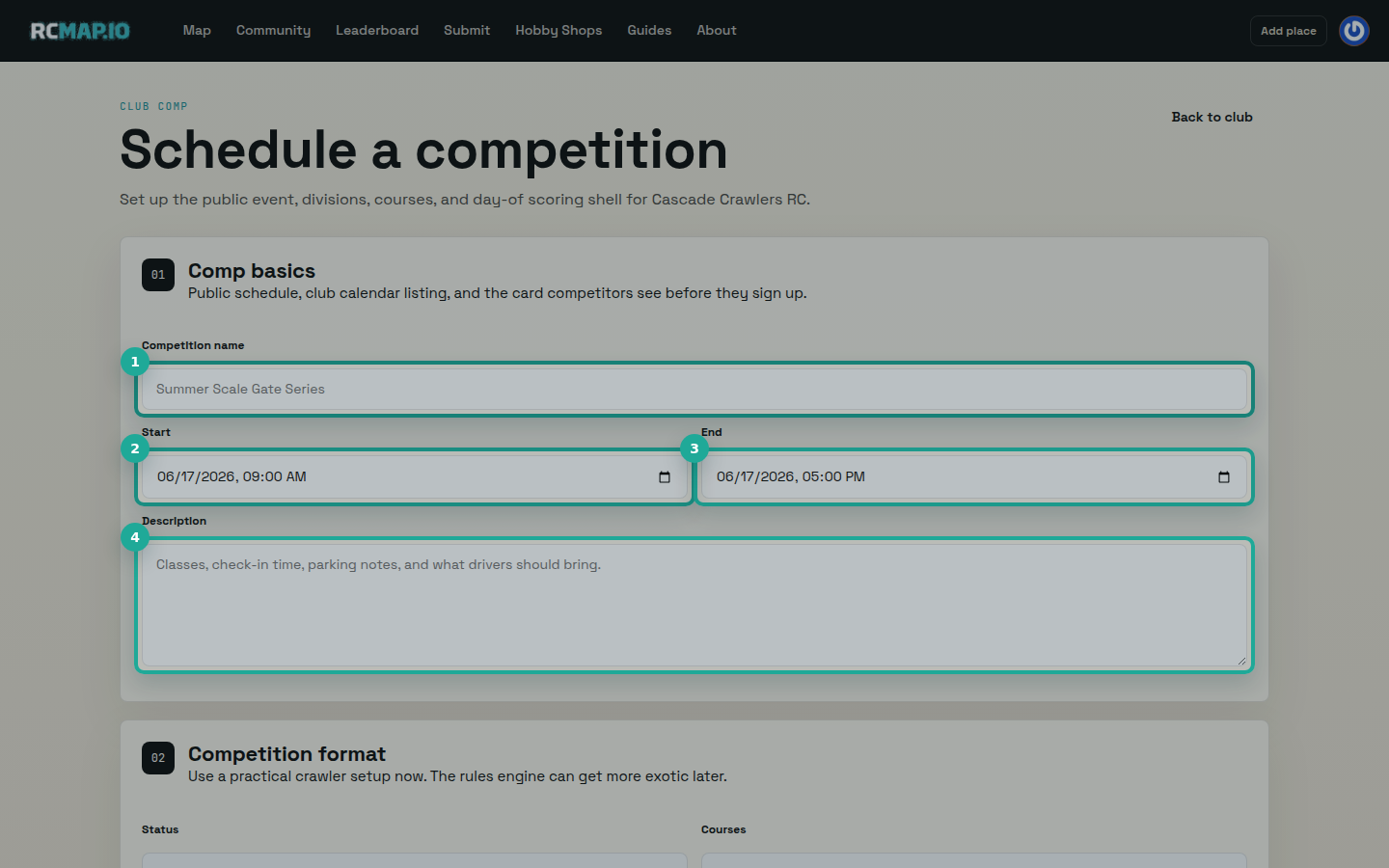The width and height of the screenshot is (1389, 868).
Task: Click the 01 step badge
Action: (x=158, y=275)
